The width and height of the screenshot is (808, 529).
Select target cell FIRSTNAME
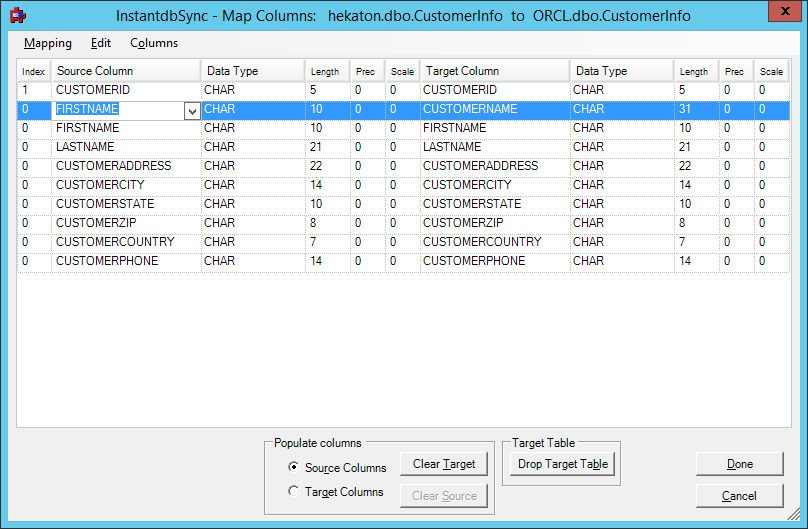[x=495, y=128]
